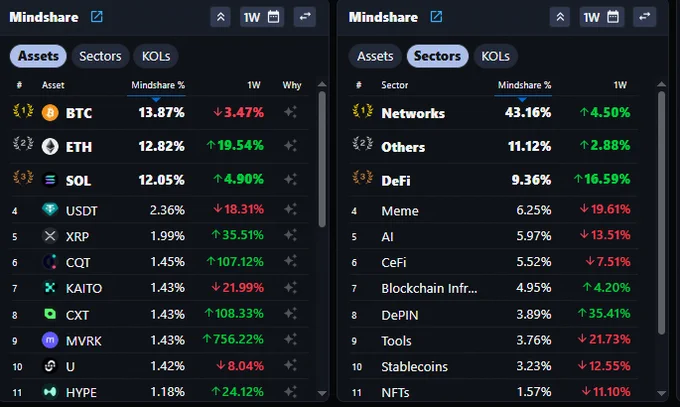Select Assets tab in left panel
This screenshot has height=407, width=680.
[38, 56]
